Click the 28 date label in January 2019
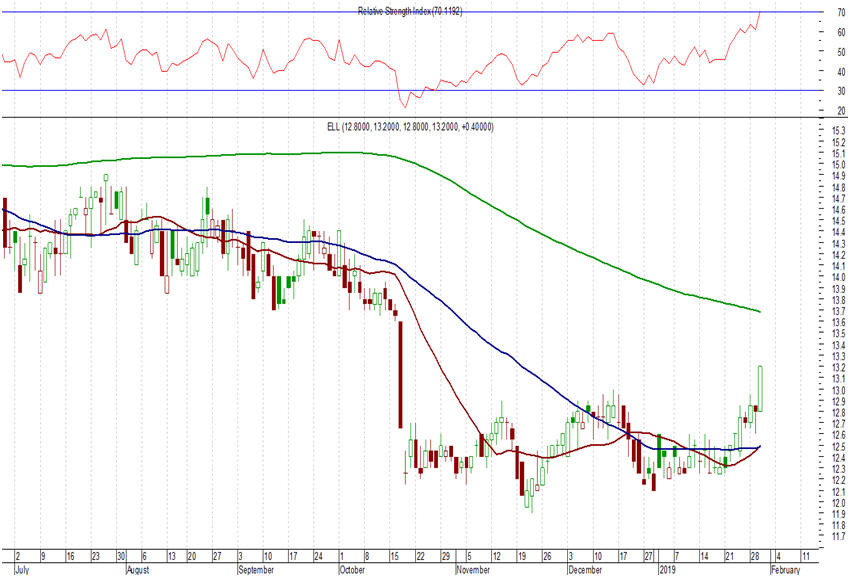Image resolution: width=850 pixels, height=577 pixels. (x=756, y=556)
